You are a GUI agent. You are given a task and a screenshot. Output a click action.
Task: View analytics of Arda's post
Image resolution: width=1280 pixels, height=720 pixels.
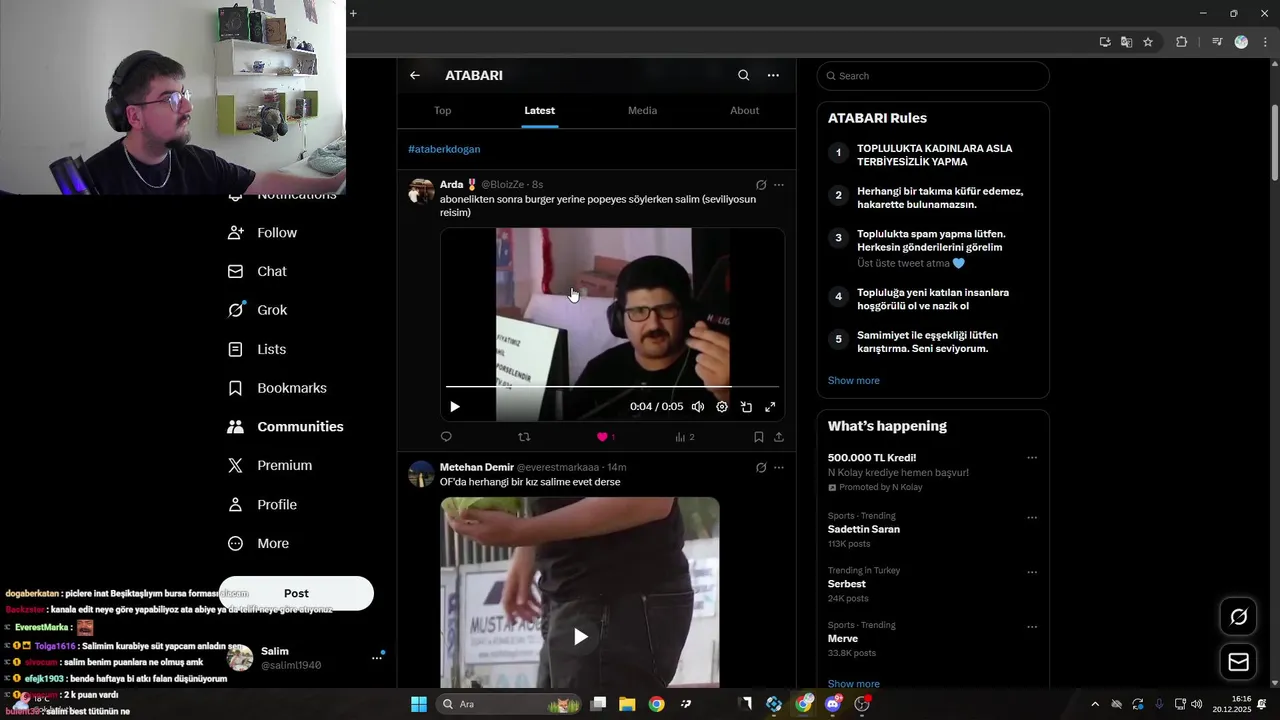(684, 437)
